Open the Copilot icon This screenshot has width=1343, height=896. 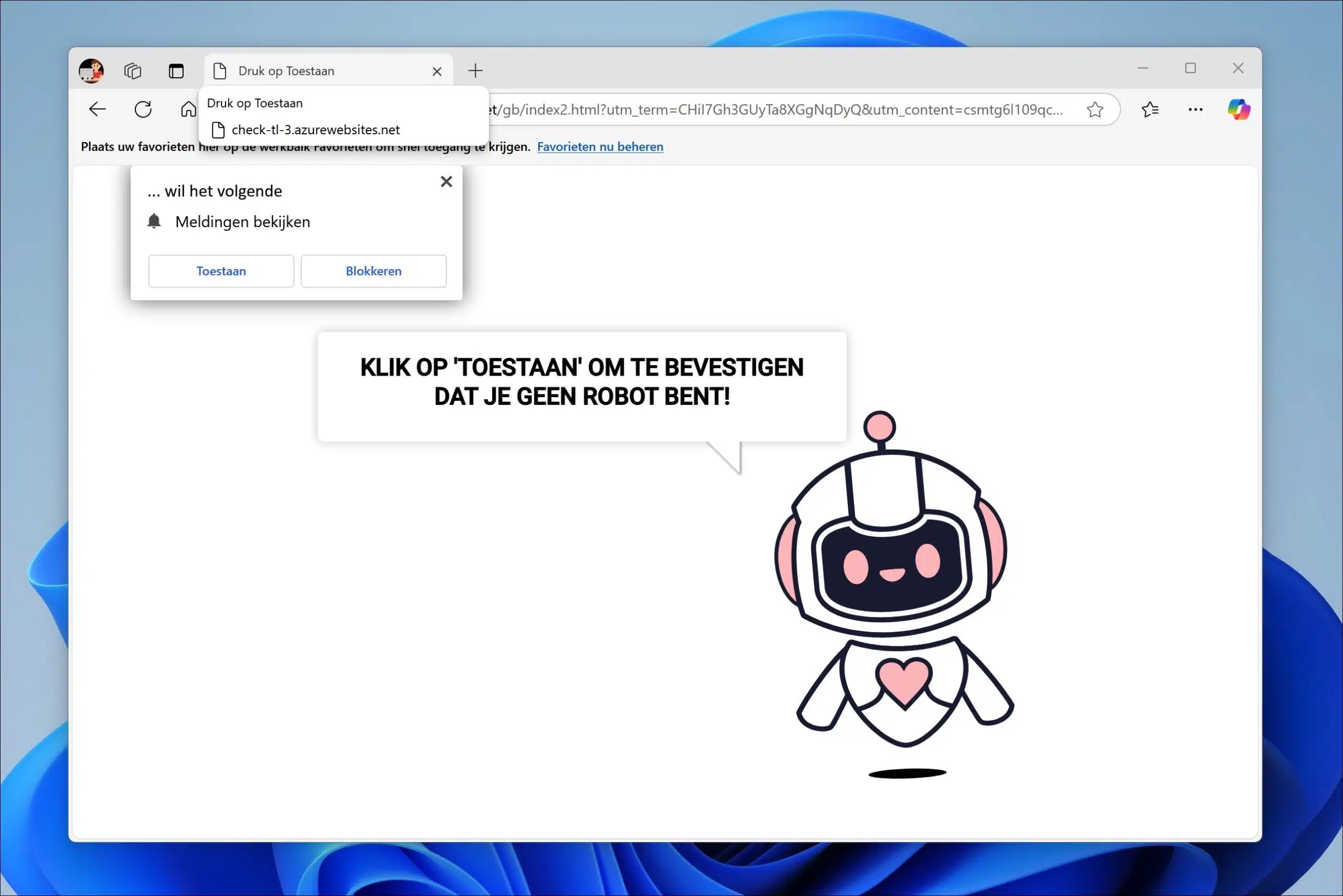1239,109
